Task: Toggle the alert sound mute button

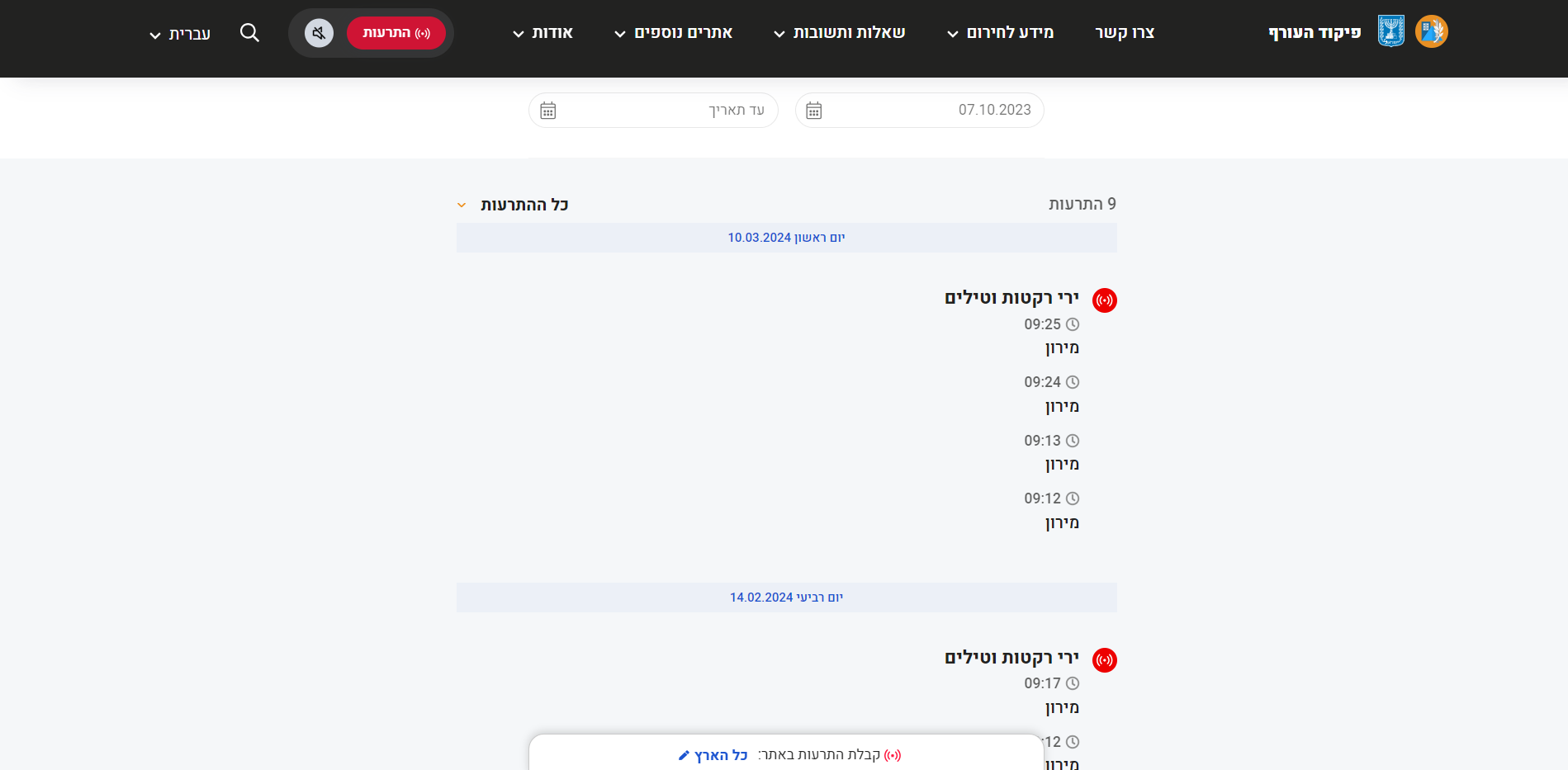Action: (x=319, y=33)
